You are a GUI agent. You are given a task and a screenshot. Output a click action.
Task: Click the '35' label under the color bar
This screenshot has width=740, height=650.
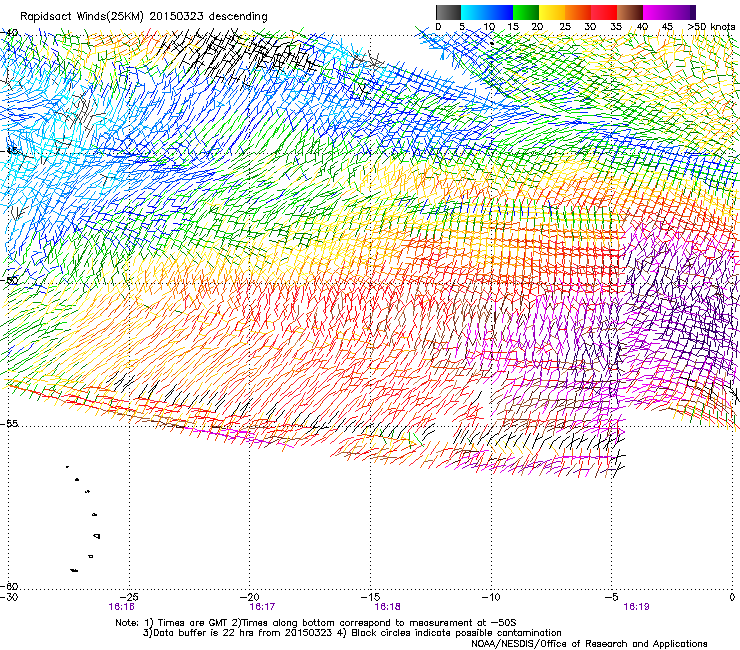click(x=616, y=27)
